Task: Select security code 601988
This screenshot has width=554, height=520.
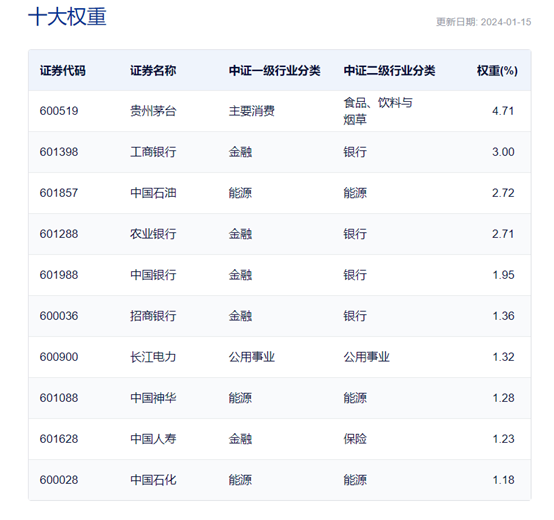Action: 59,275
